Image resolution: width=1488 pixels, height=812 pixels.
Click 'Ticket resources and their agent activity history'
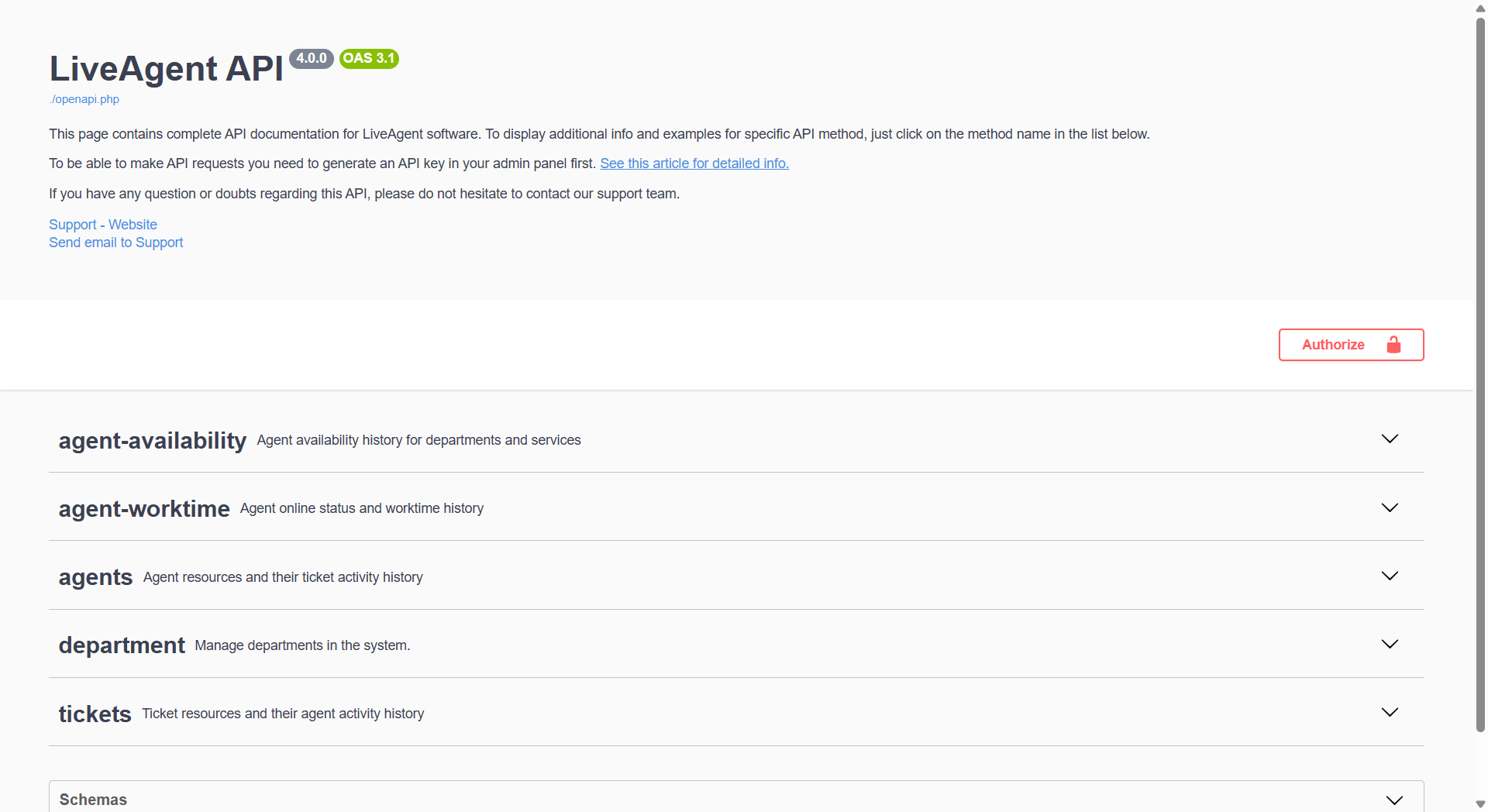tap(283, 714)
